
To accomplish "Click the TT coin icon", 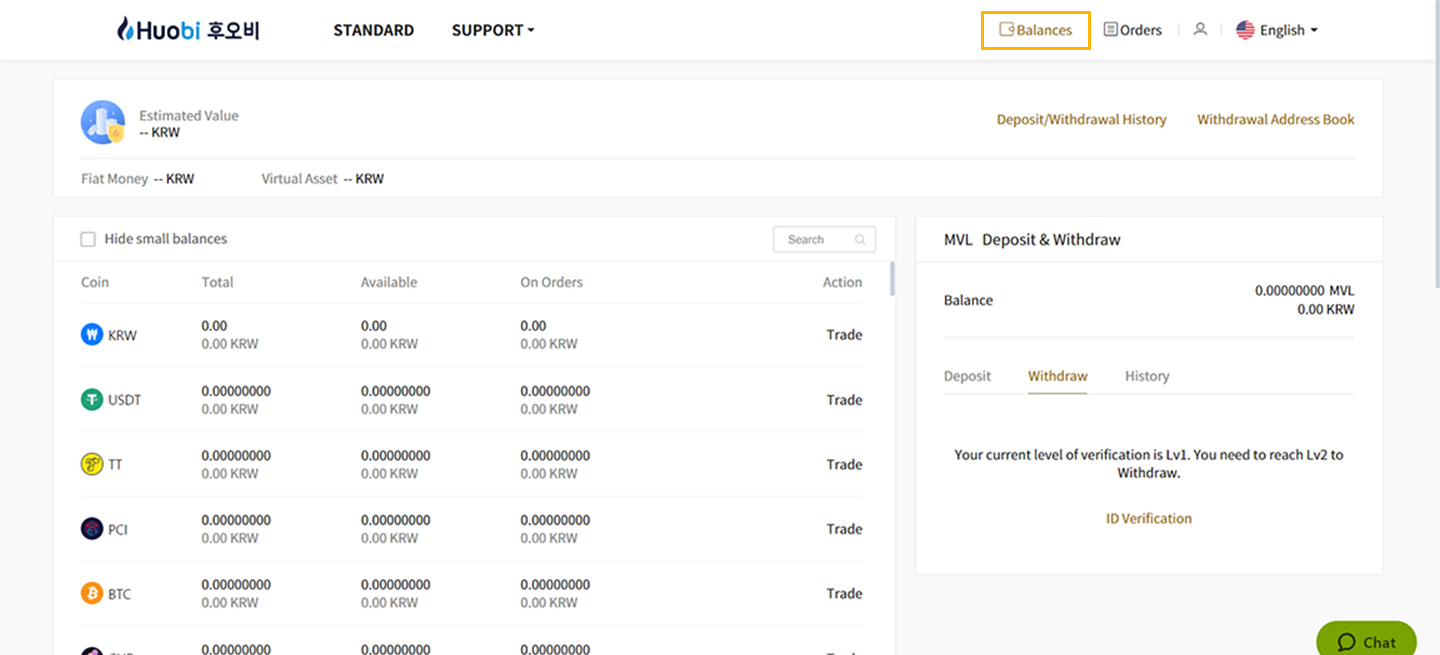I will point(92,464).
